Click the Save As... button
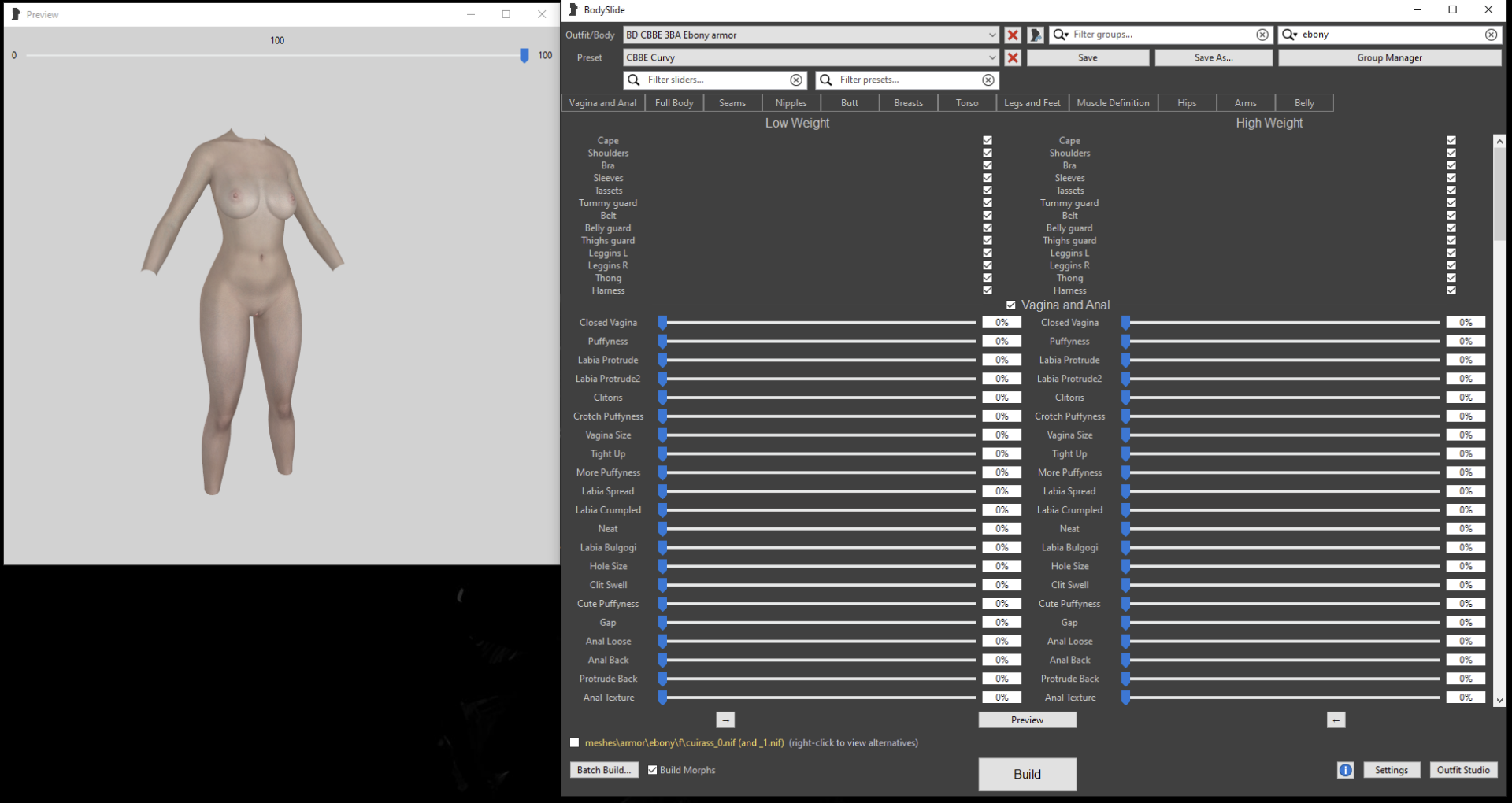 pos(1214,57)
